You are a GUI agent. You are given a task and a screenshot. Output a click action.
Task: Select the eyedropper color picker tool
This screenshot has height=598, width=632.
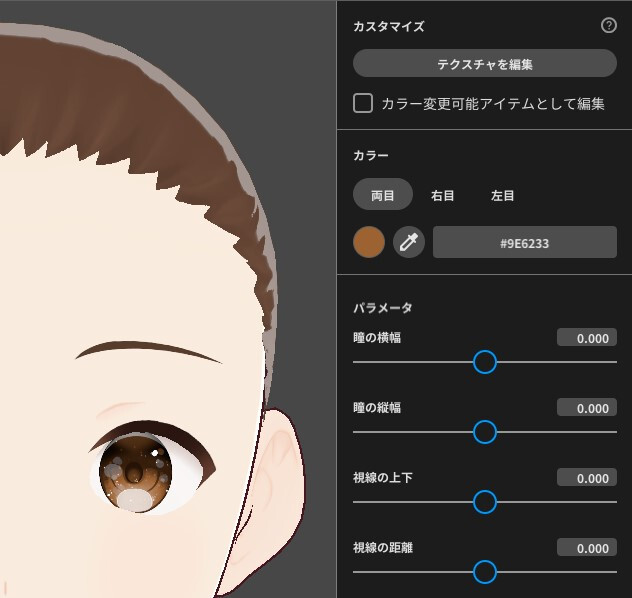[x=409, y=242]
